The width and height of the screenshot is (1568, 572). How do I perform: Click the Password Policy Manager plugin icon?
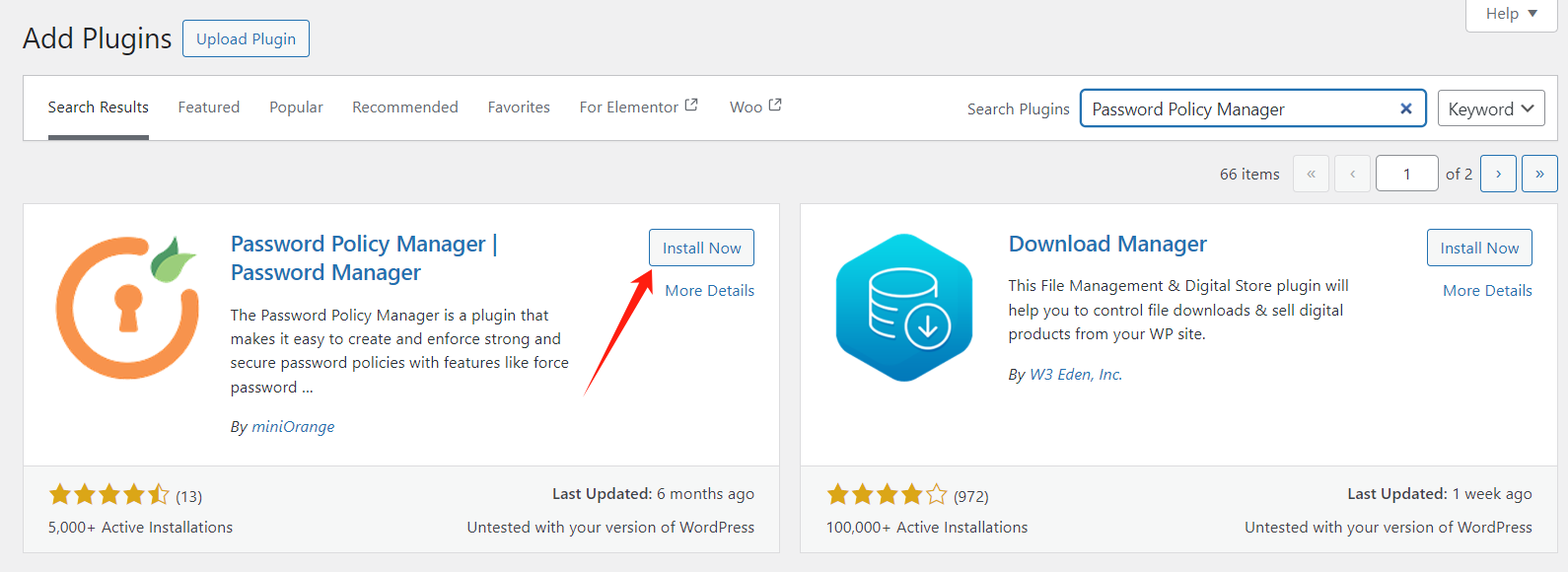click(x=128, y=307)
